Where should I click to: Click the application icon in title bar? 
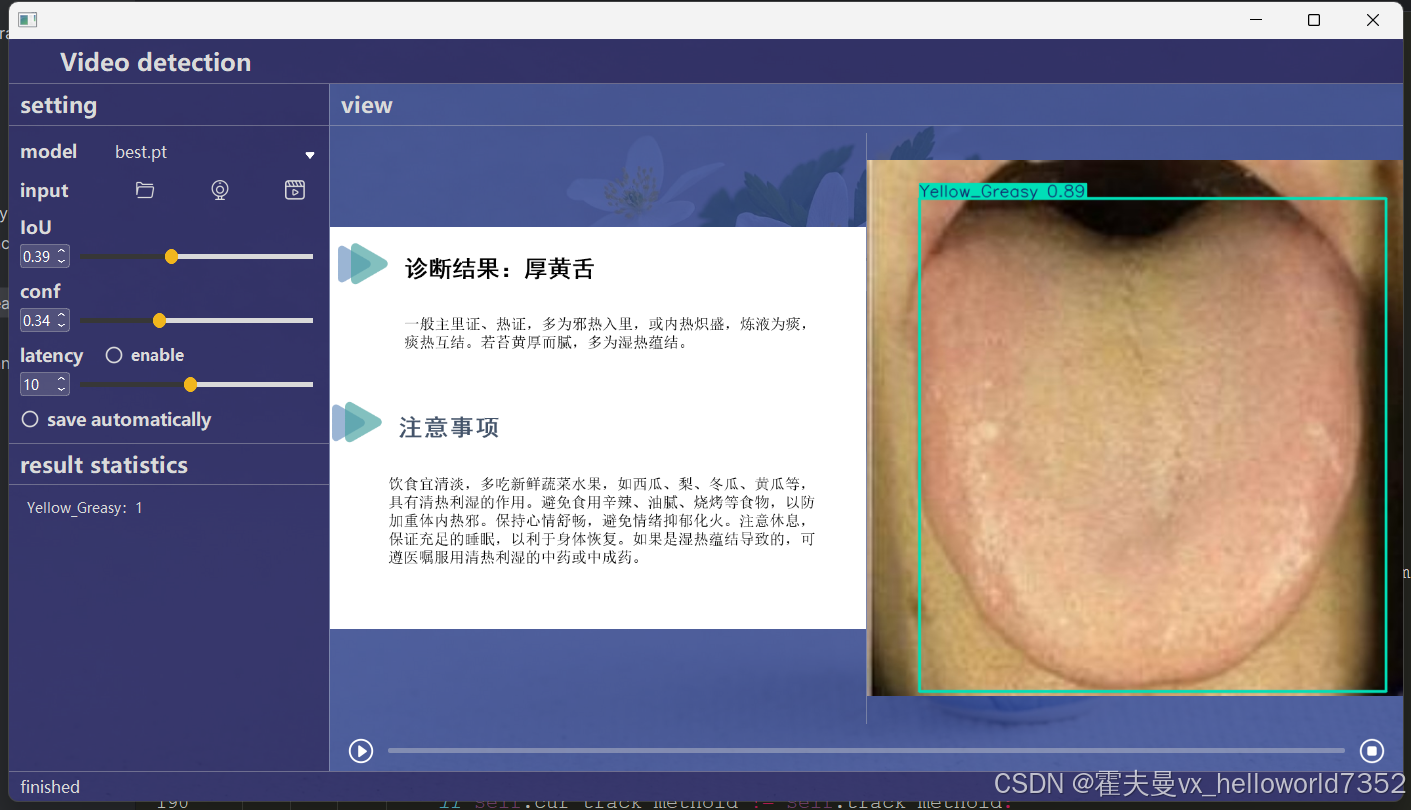26,18
